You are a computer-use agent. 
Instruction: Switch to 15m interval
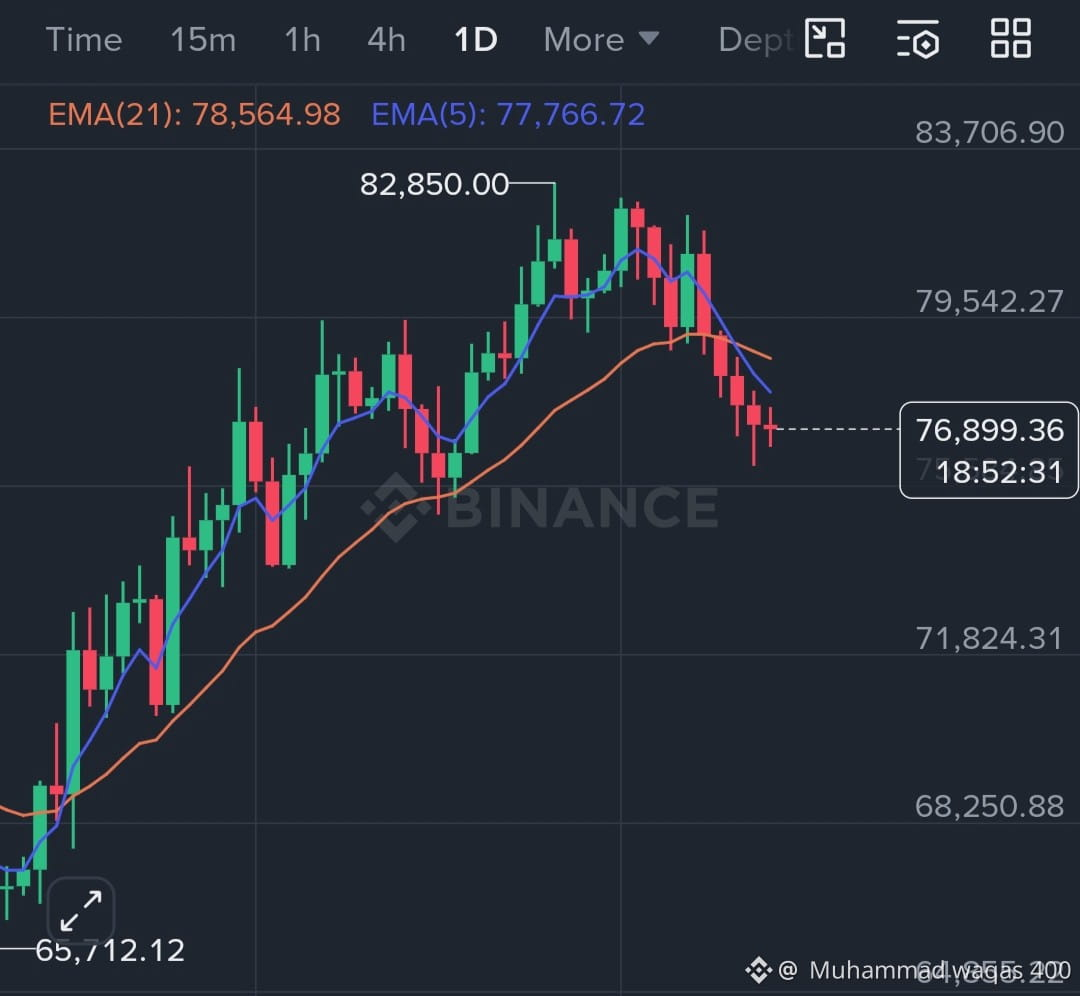tap(203, 40)
